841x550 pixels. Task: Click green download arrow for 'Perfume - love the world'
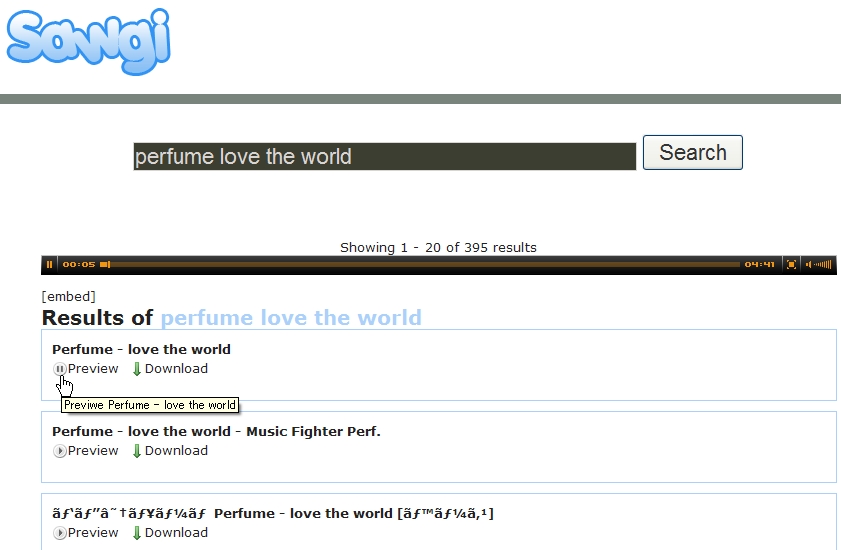click(137, 369)
